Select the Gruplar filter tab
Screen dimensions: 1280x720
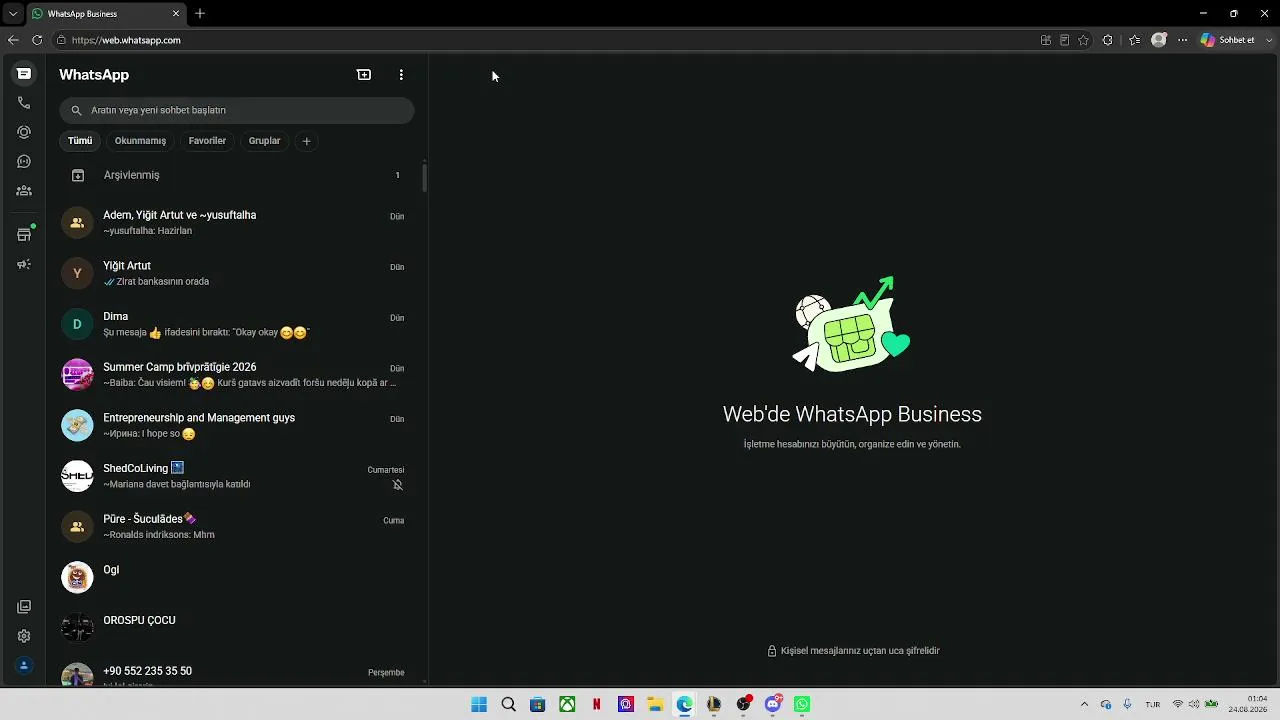(264, 141)
